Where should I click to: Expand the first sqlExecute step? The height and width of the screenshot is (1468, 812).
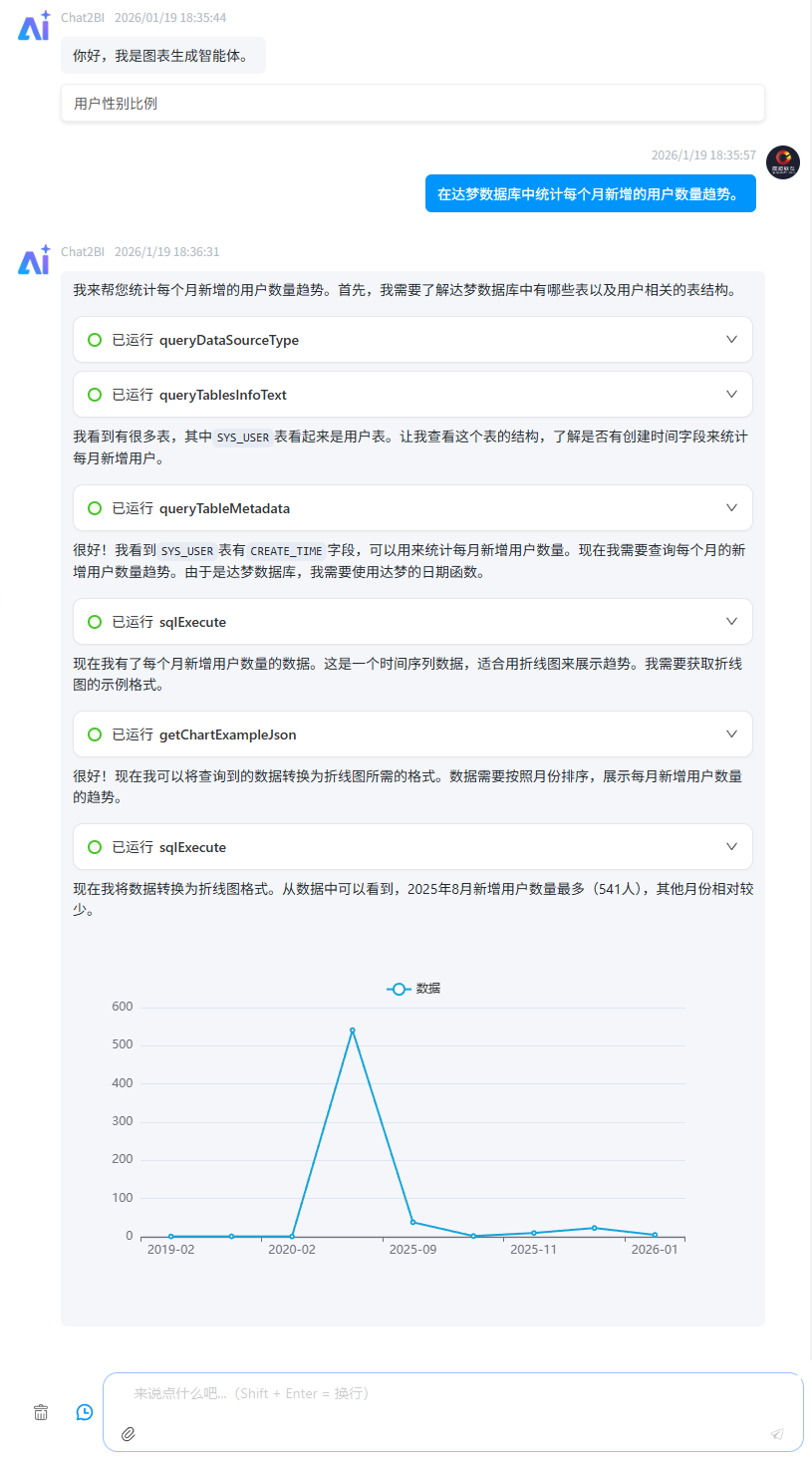731,622
